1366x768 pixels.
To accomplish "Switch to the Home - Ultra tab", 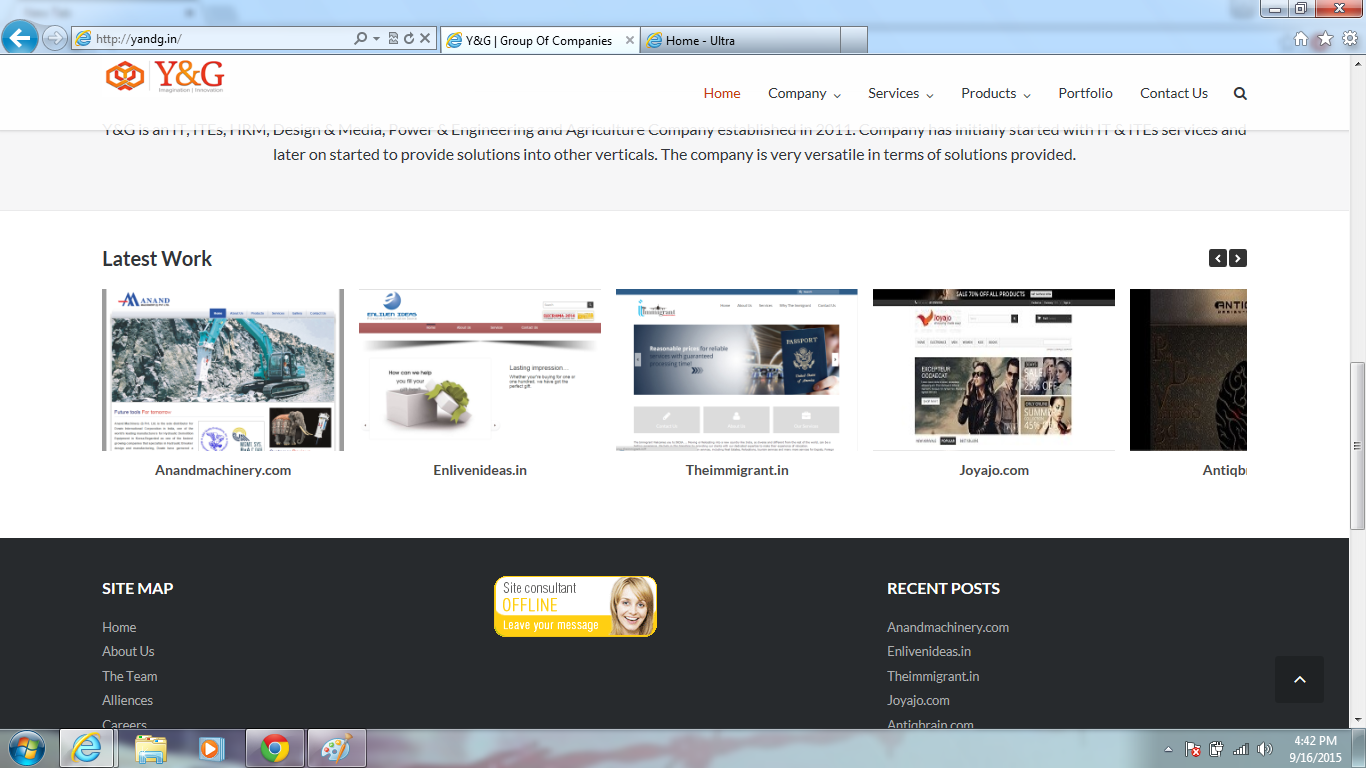I will tap(740, 40).
